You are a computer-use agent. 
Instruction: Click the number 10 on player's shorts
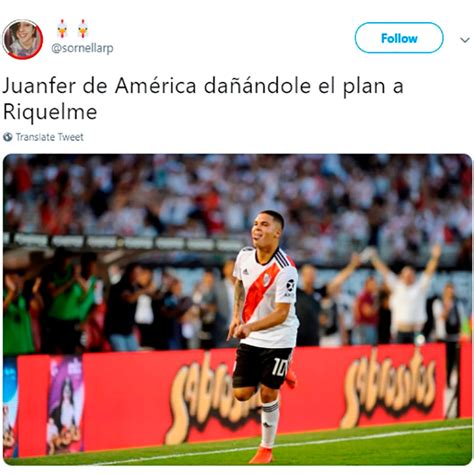point(279,366)
